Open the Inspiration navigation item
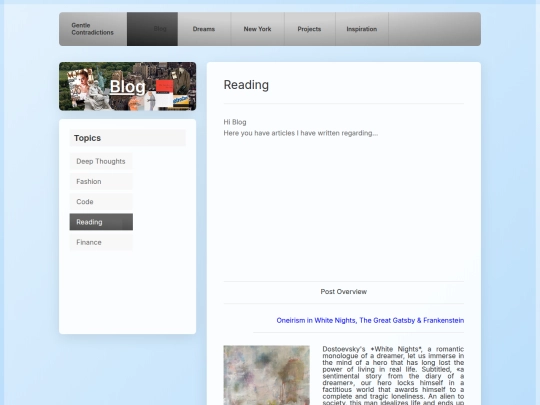The height and width of the screenshot is (405, 540). [x=362, y=29]
